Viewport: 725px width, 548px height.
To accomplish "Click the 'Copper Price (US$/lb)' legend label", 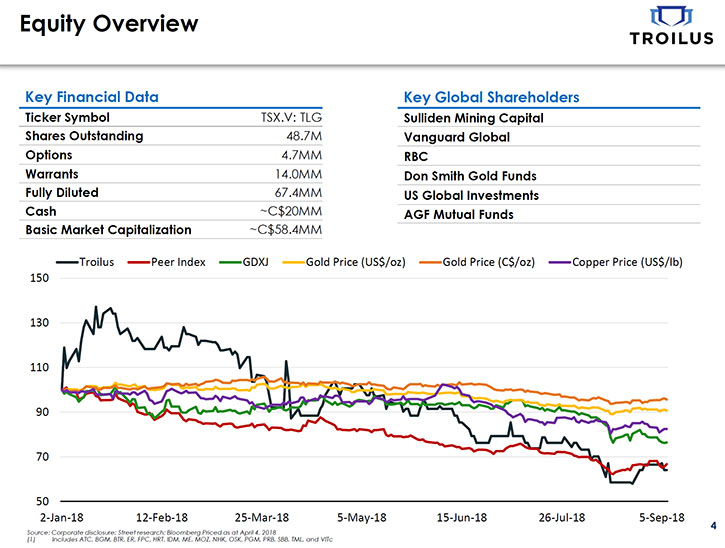I will coord(627,262).
